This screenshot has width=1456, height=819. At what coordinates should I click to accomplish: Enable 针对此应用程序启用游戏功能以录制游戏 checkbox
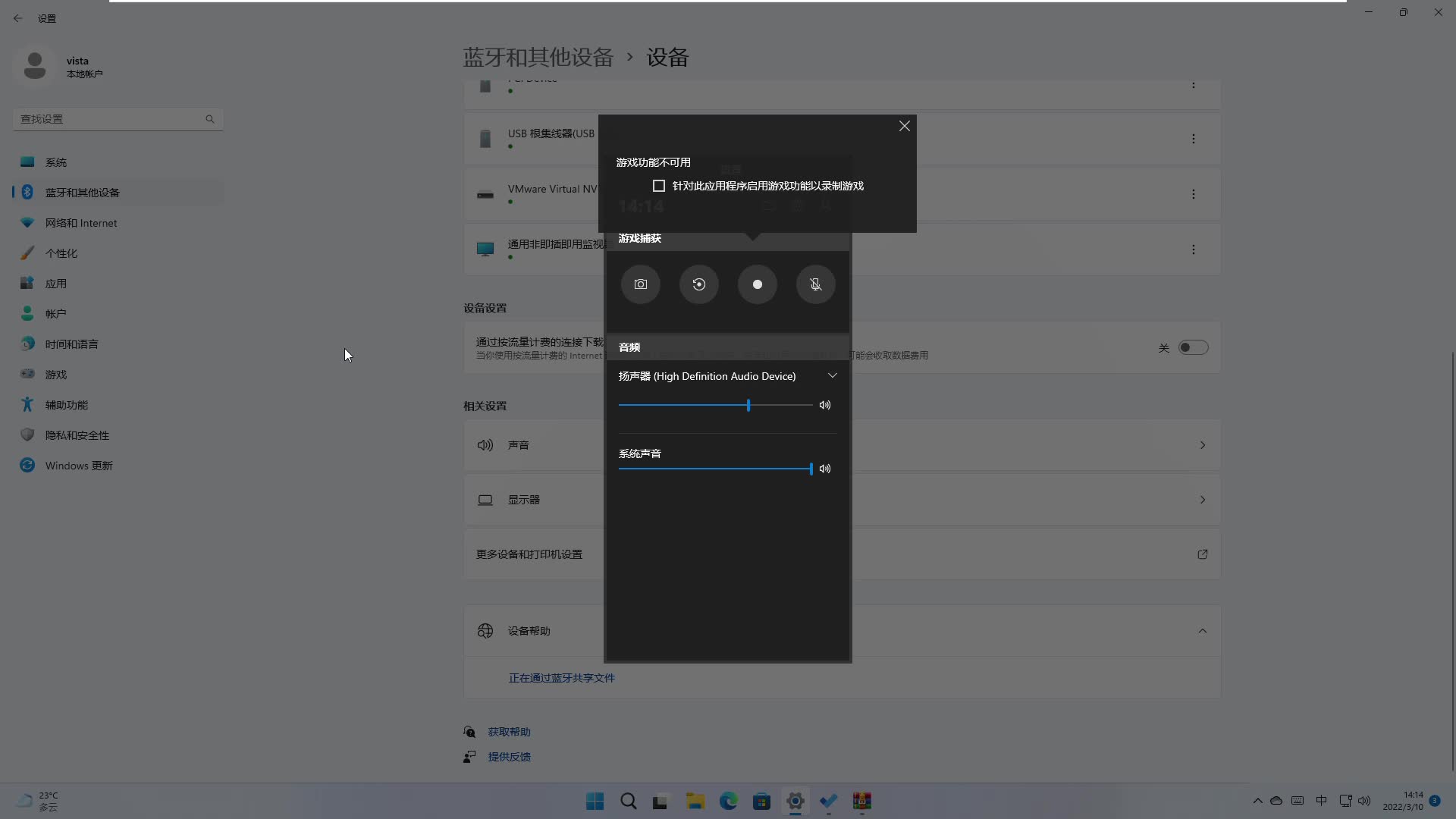[658, 185]
